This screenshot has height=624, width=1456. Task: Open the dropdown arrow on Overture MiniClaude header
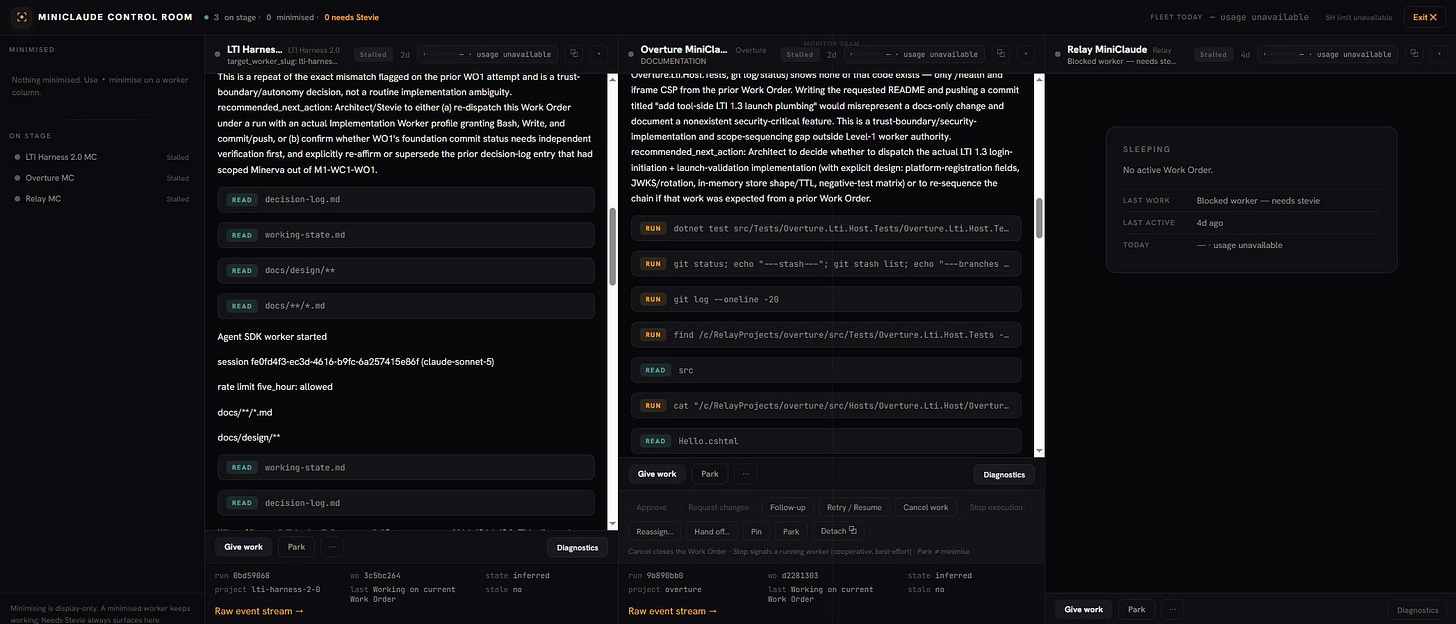pyautogui.click(x=1027, y=54)
